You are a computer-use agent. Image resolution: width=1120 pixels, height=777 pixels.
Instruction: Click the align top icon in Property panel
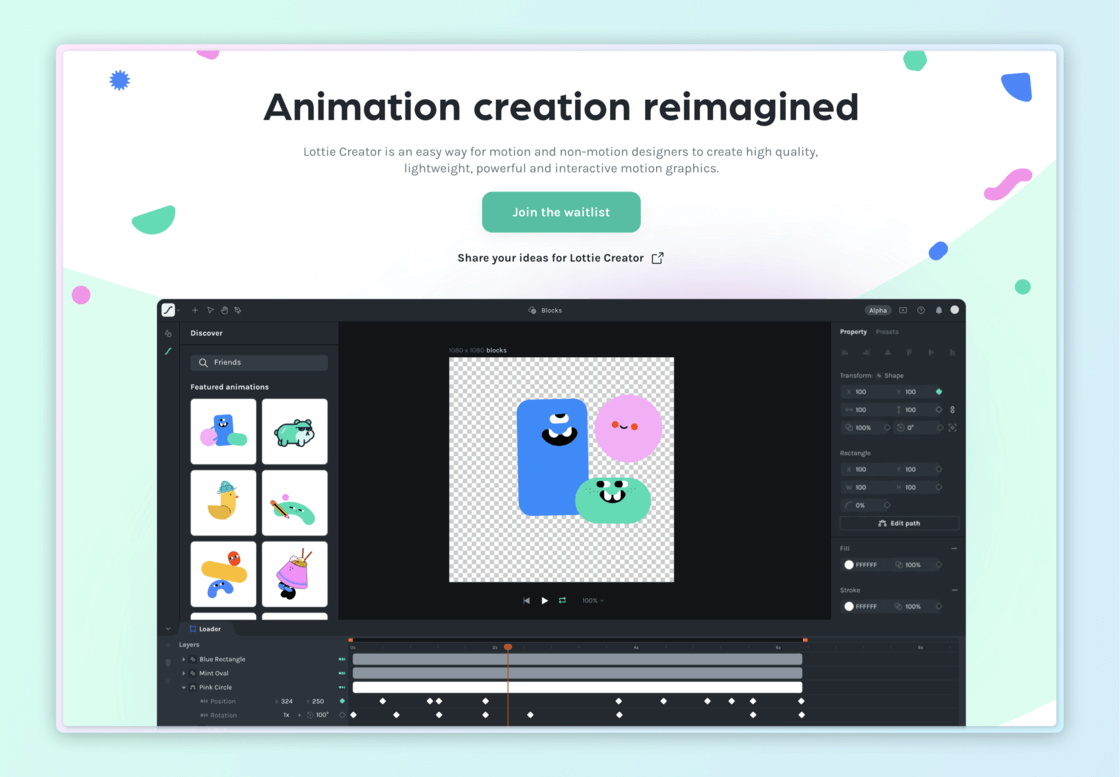click(909, 352)
